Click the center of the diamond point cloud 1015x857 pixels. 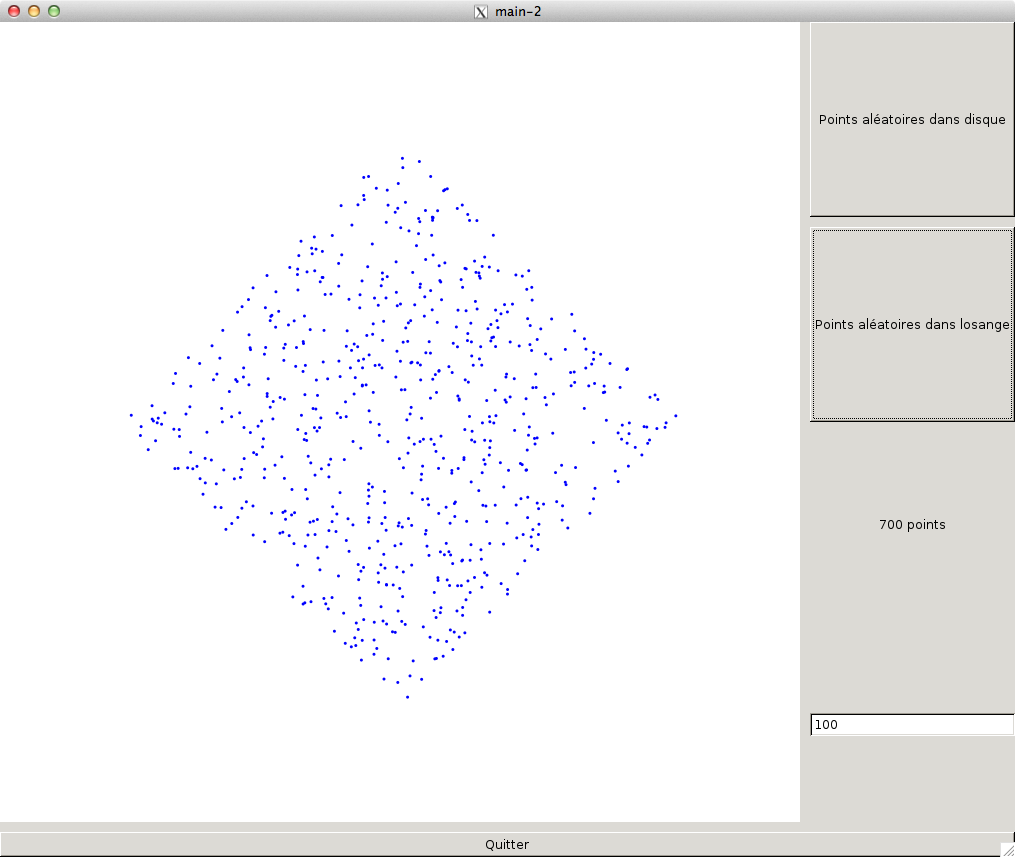click(x=404, y=425)
